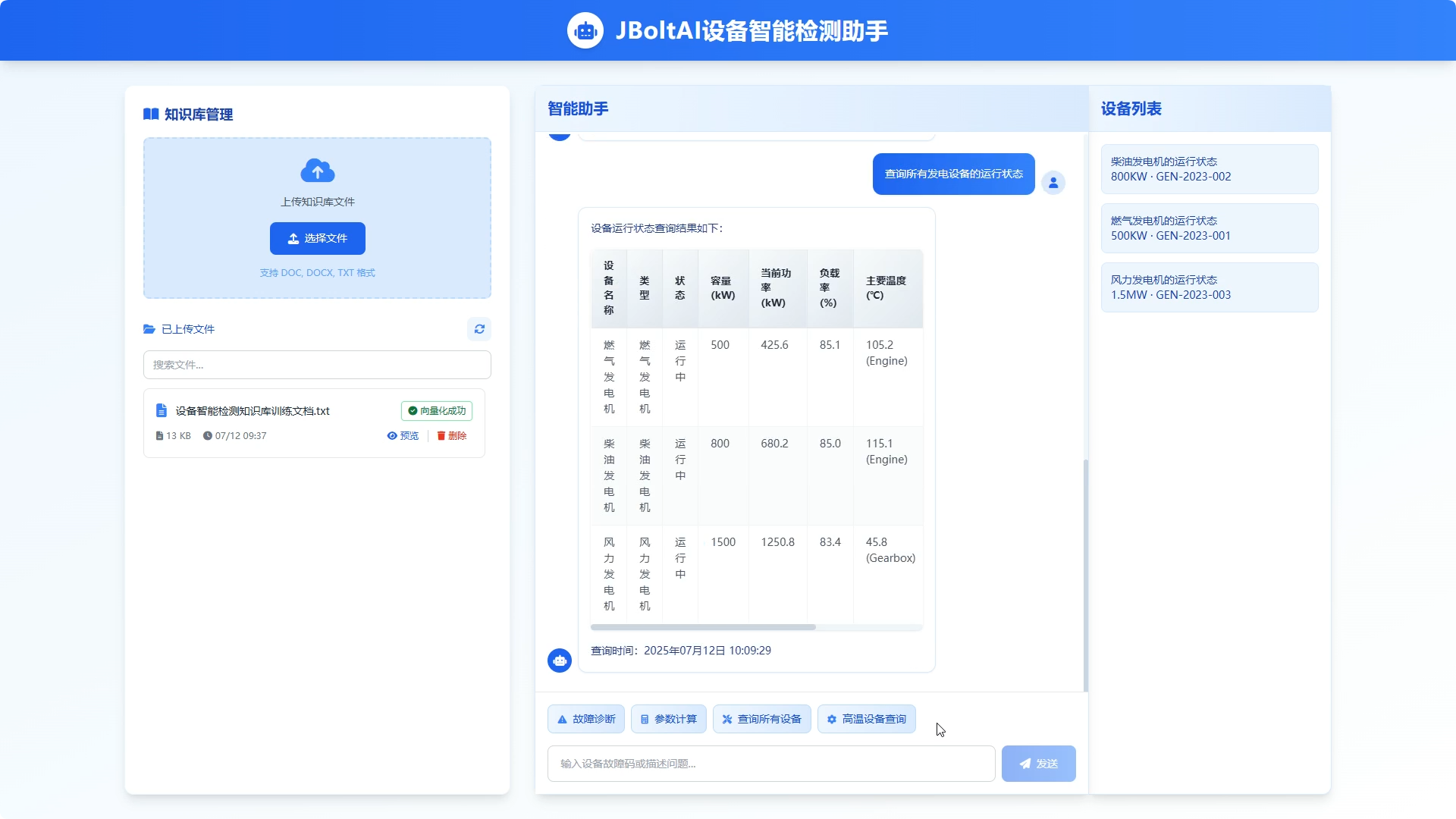The width and height of the screenshot is (1456, 819).
Task: Click the robot logo in the header
Action: click(585, 30)
